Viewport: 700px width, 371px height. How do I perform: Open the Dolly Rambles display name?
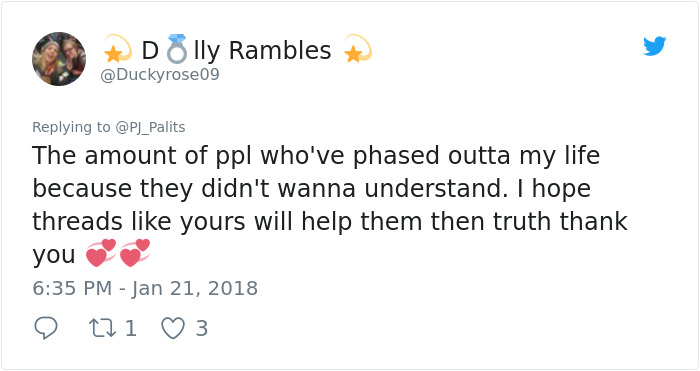coord(237,50)
